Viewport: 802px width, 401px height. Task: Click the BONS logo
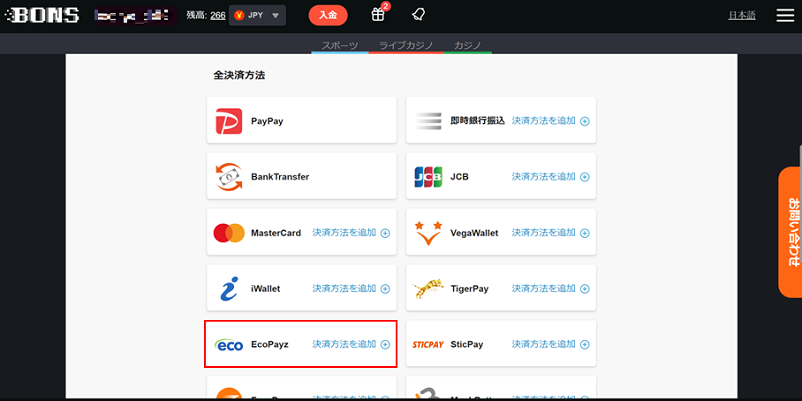coord(41,15)
